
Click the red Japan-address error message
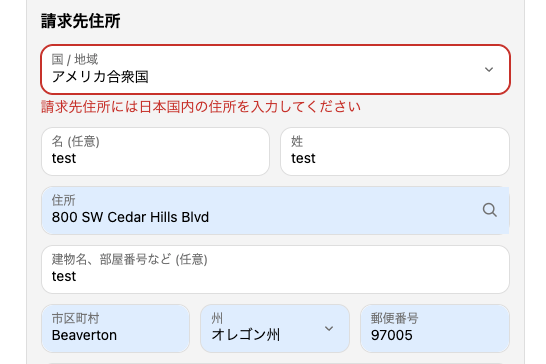tap(201, 107)
